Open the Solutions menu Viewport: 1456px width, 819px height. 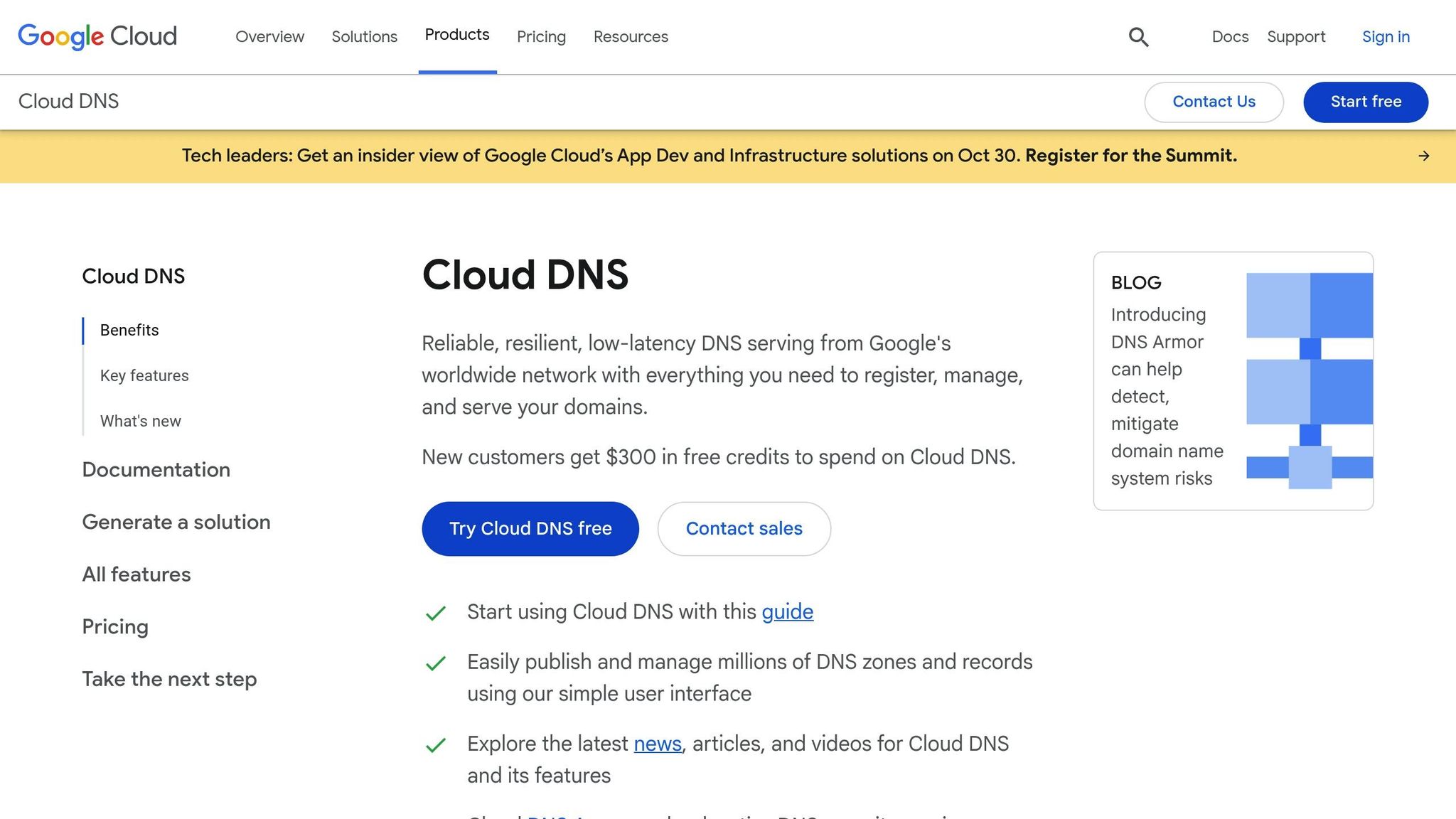click(x=364, y=36)
